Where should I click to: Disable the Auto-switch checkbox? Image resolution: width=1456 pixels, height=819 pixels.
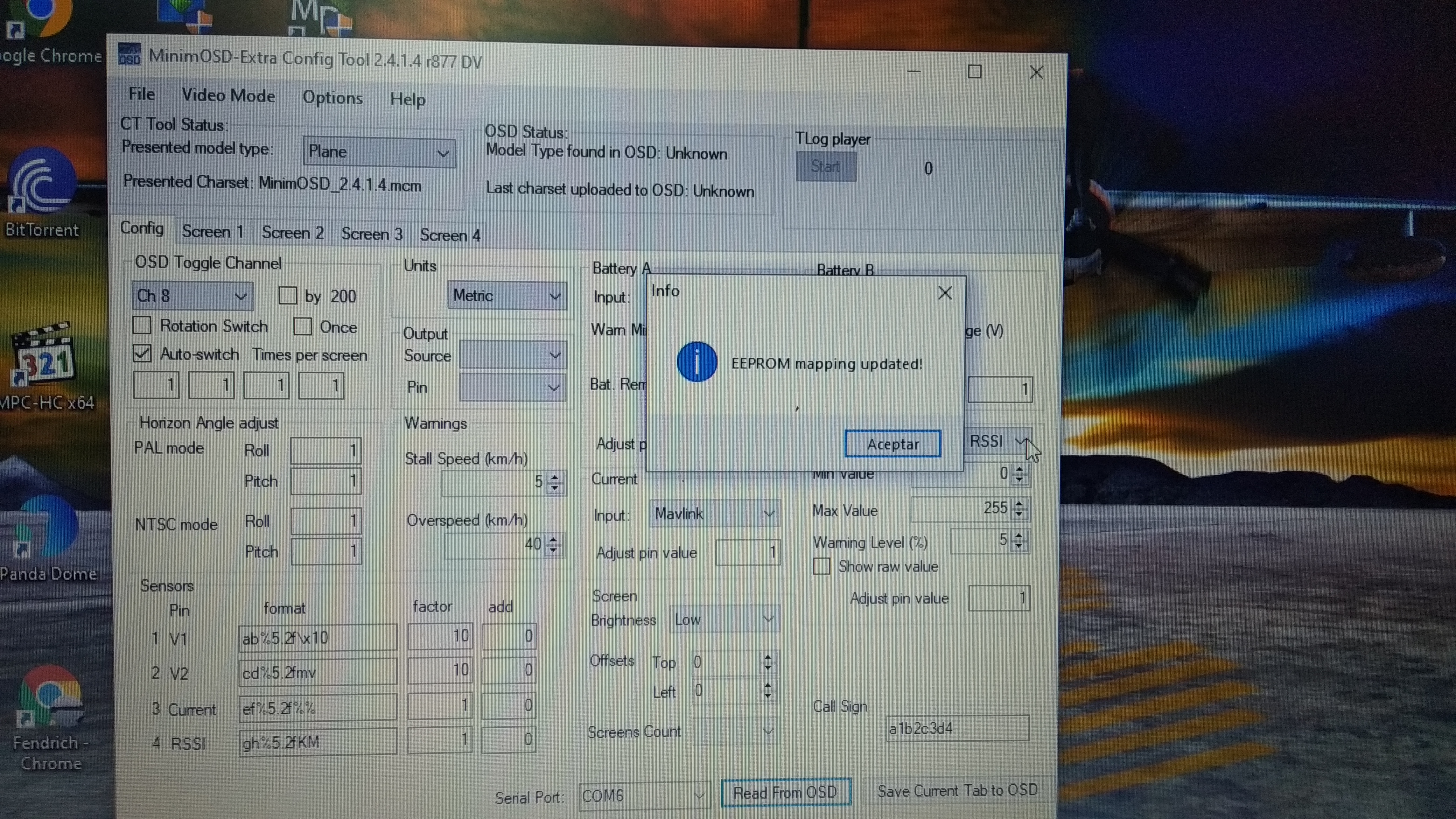142,353
